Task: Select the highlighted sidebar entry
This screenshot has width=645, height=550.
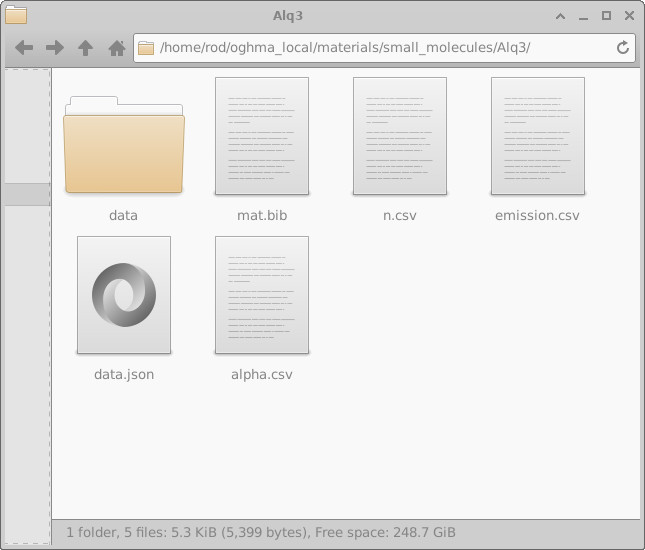Action: [x=27, y=194]
